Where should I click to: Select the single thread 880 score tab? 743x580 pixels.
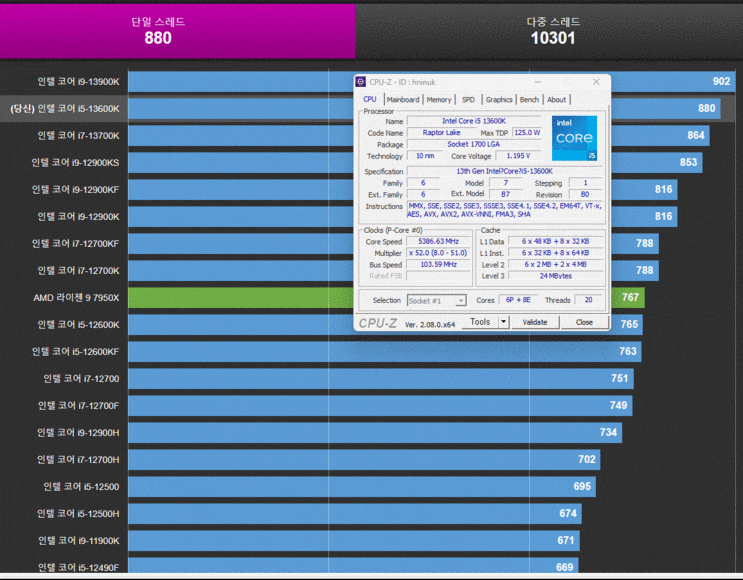point(178,31)
